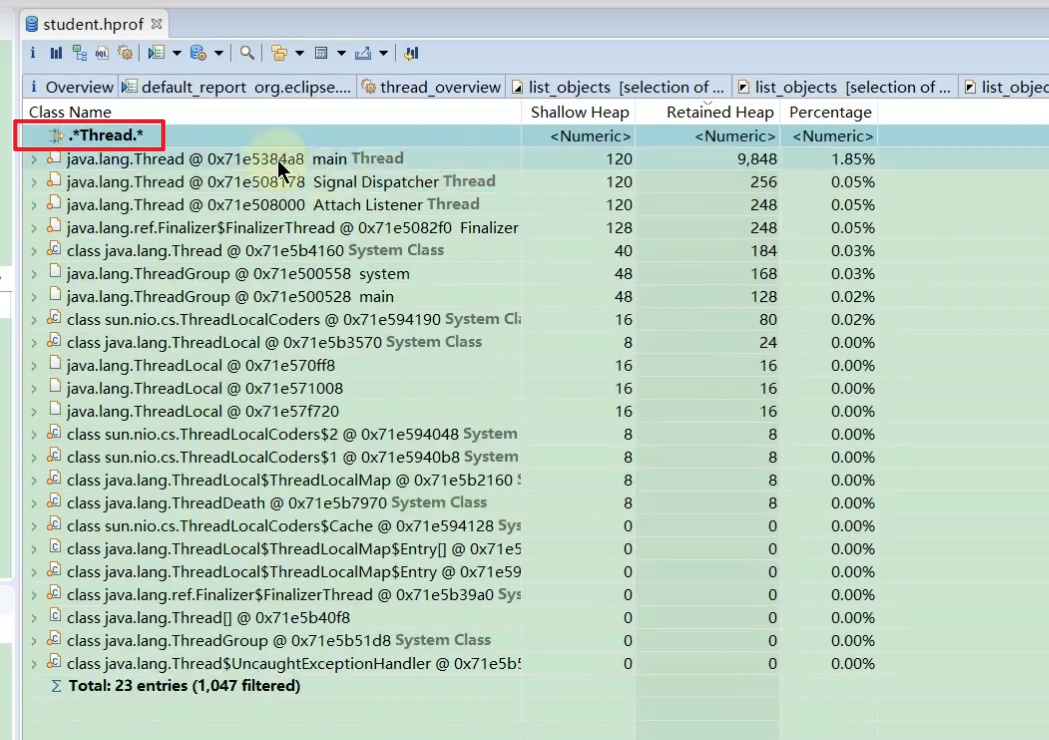This screenshot has width=1049, height=740.
Task: Click the Total: 23 entries summary row
Action: [x=184, y=686]
